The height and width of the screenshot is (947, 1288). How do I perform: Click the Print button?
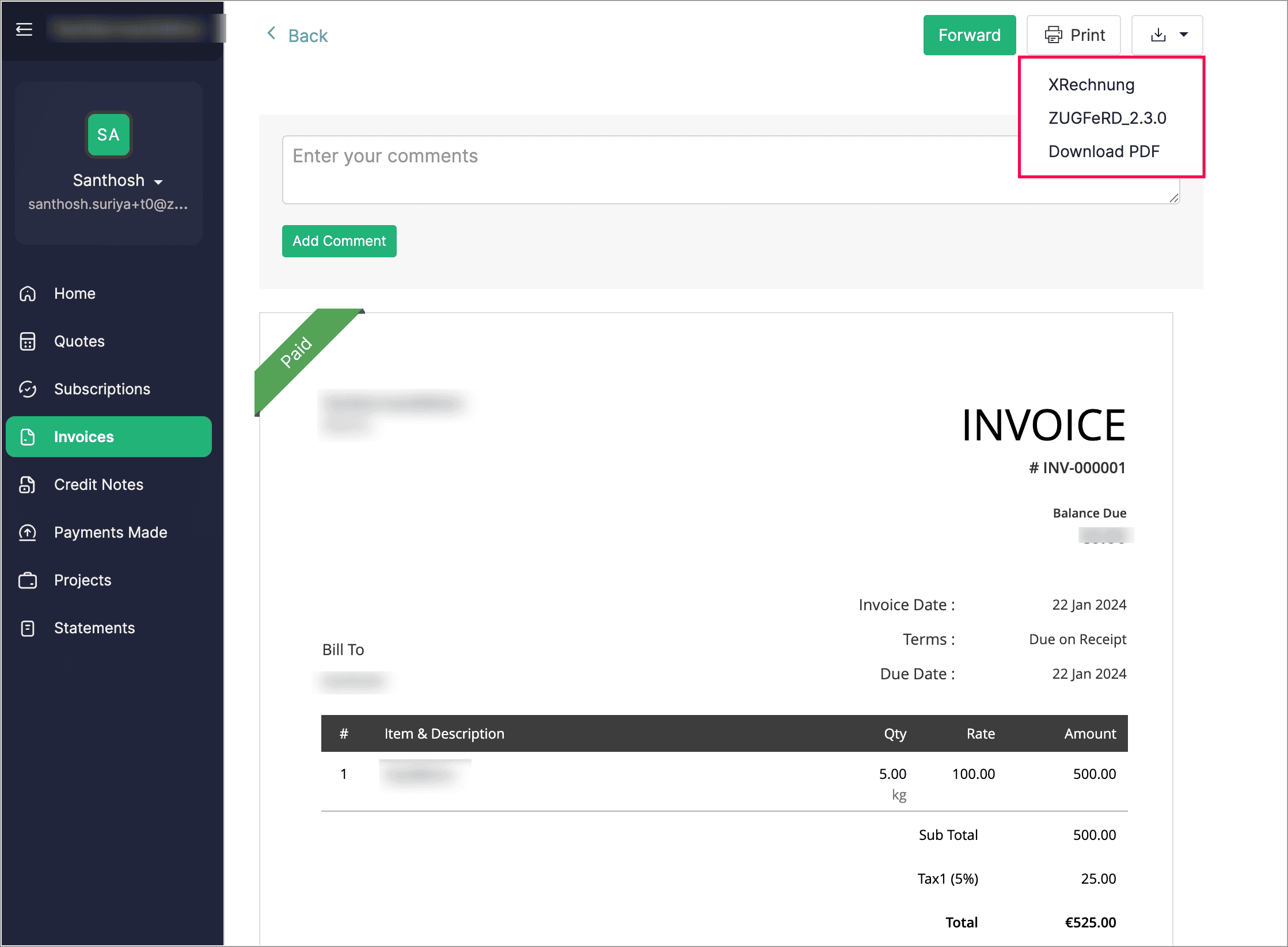point(1074,35)
